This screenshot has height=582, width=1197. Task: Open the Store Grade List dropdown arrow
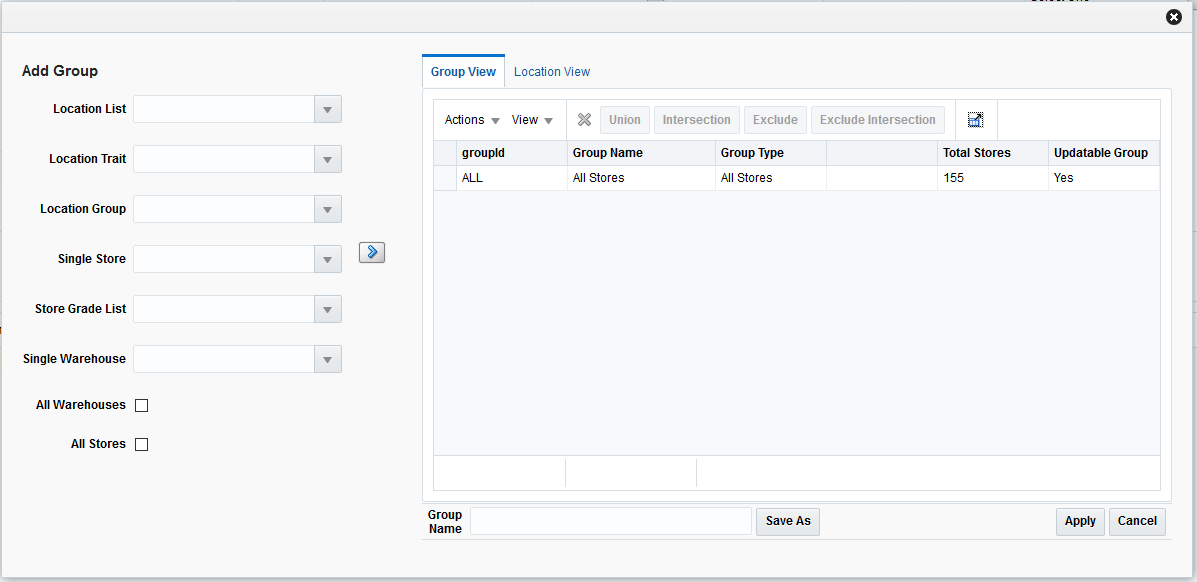click(327, 309)
